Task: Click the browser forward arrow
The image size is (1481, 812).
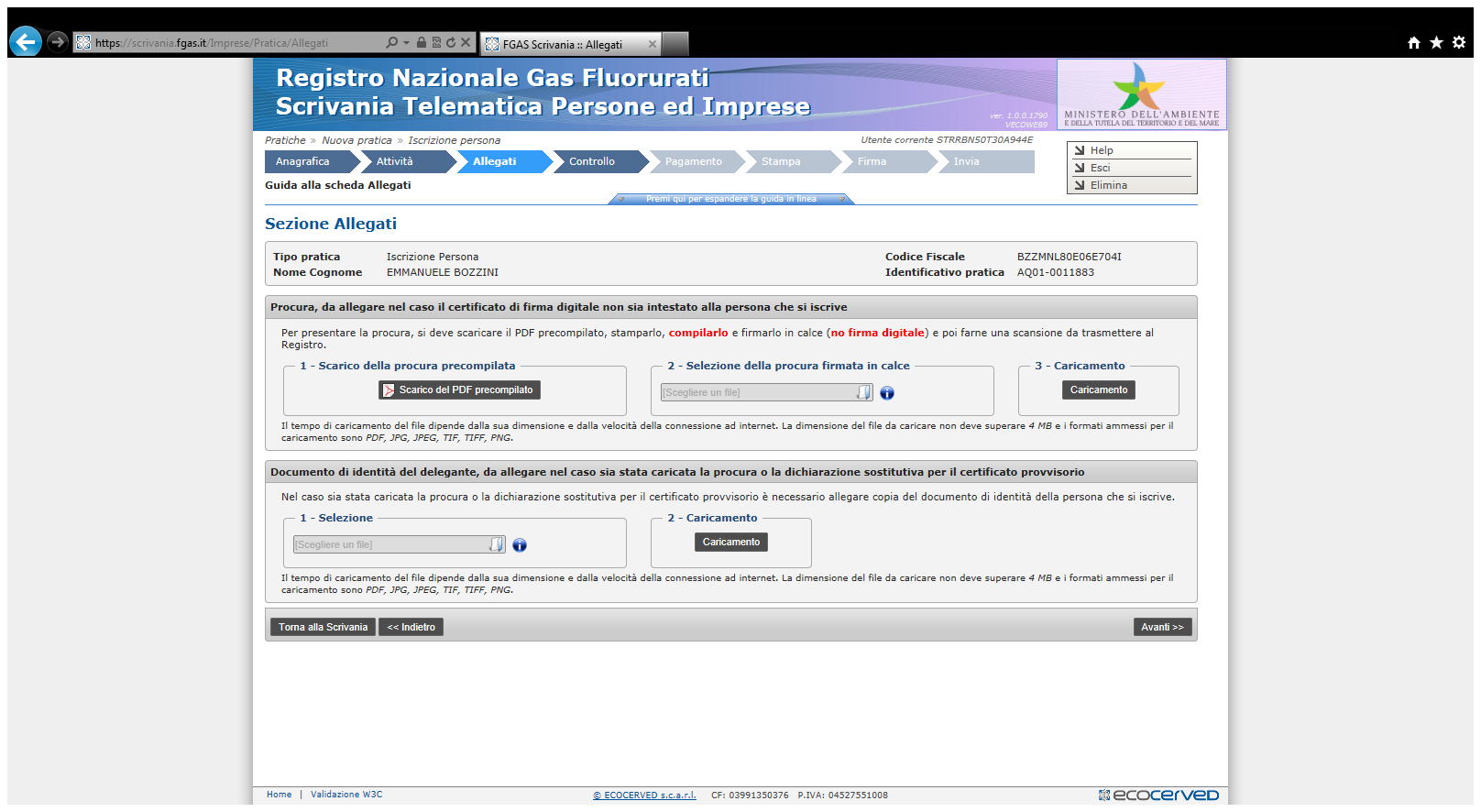Action: click(x=58, y=42)
